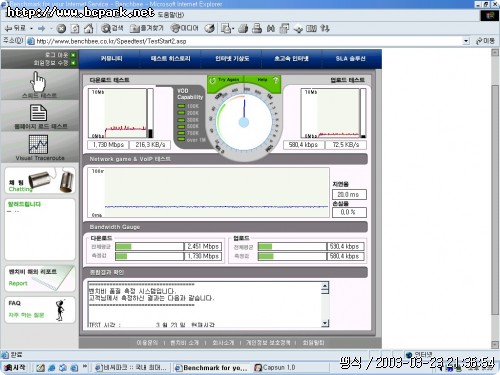The image size is (500, 375).
Task: Click the Try Again refresh icon
Action: [212, 80]
